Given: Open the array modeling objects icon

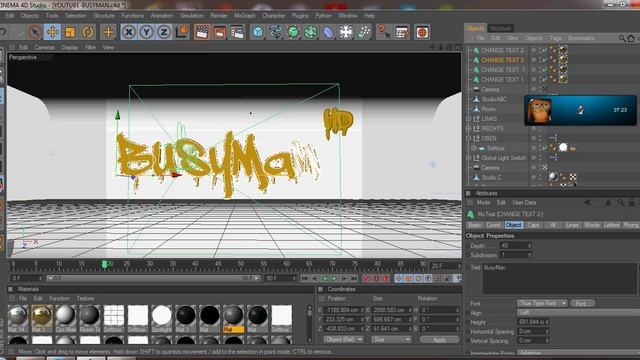Looking at the screenshot, I should (x=311, y=32).
